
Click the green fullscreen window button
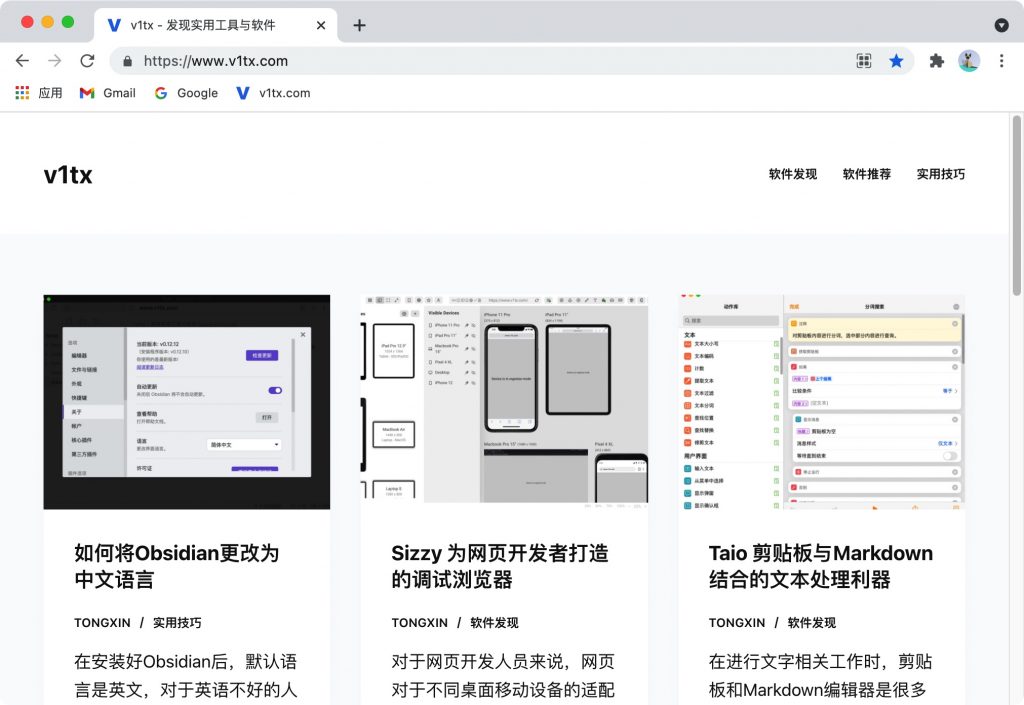coord(68,22)
